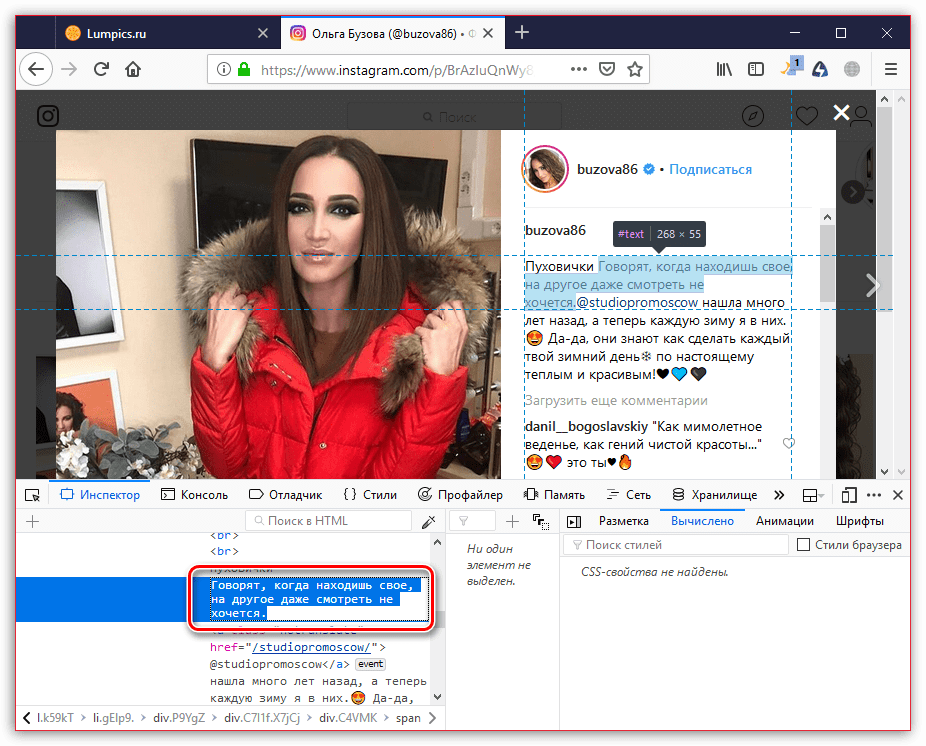Screen dimensions: 926x746
Task: Reload the current page
Action: pos(101,70)
